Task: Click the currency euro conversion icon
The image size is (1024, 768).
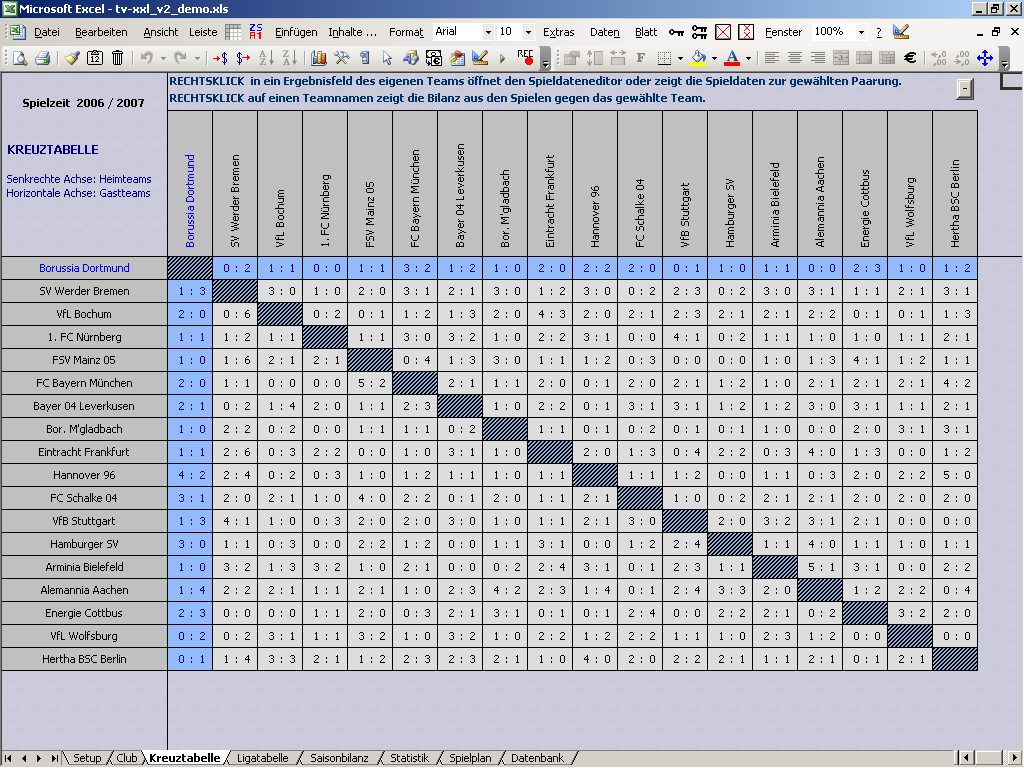Action: pyautogui.click(x=434, y=58)
